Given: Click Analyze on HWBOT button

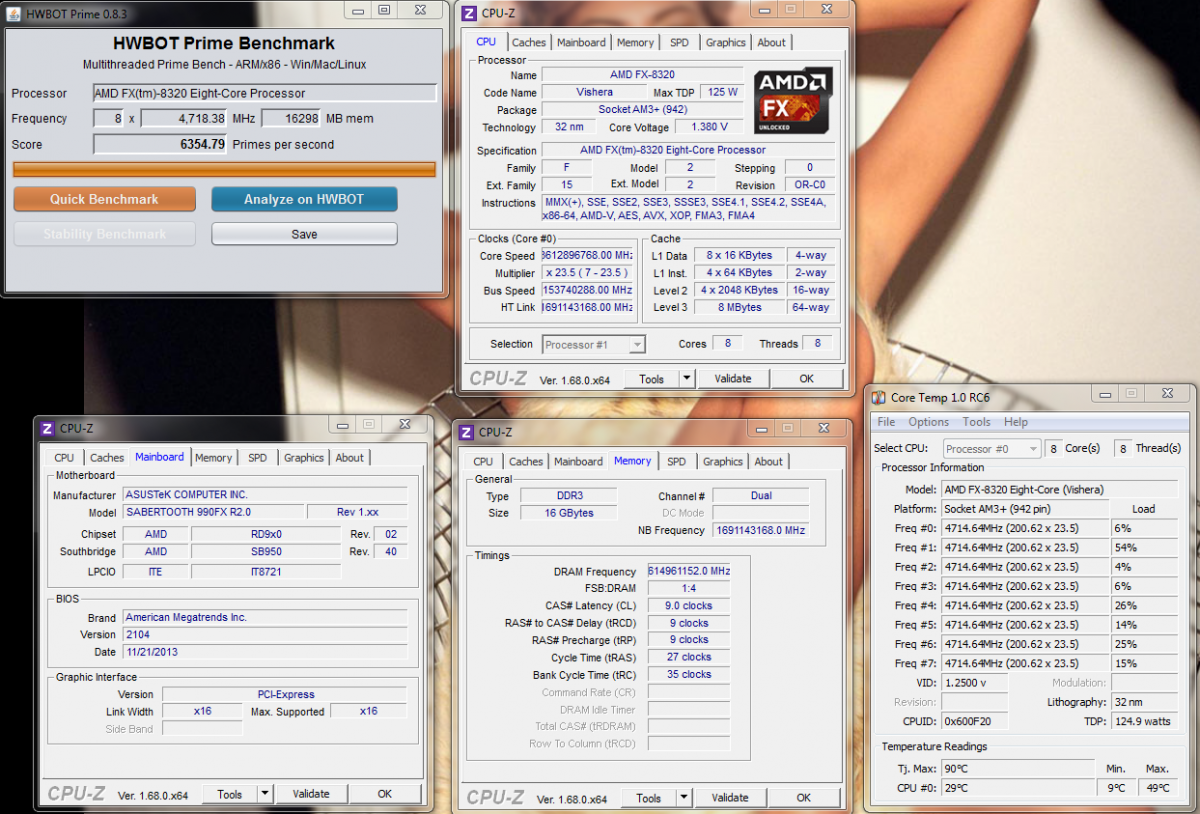Looking at the screenshot, I should click(304, 199).
